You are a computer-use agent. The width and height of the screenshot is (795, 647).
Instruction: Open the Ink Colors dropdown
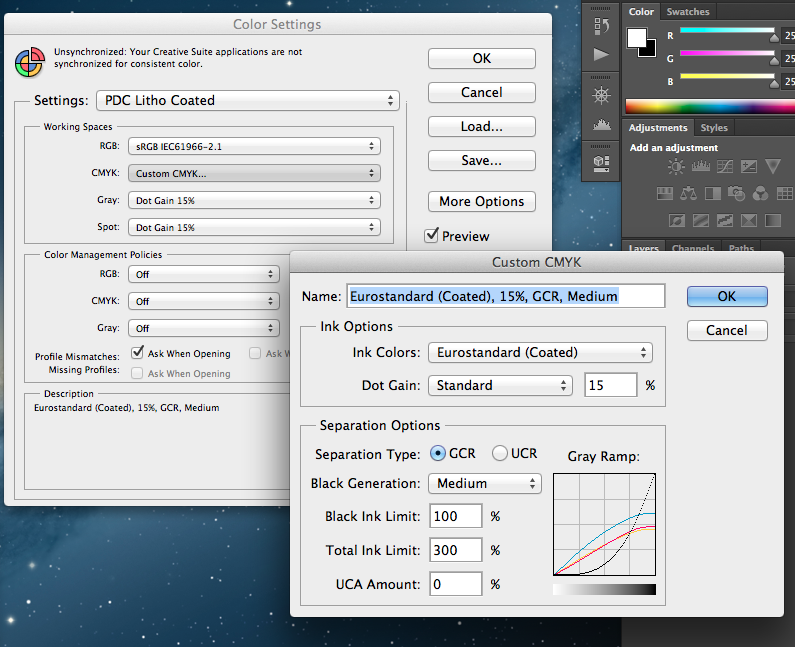539,352
